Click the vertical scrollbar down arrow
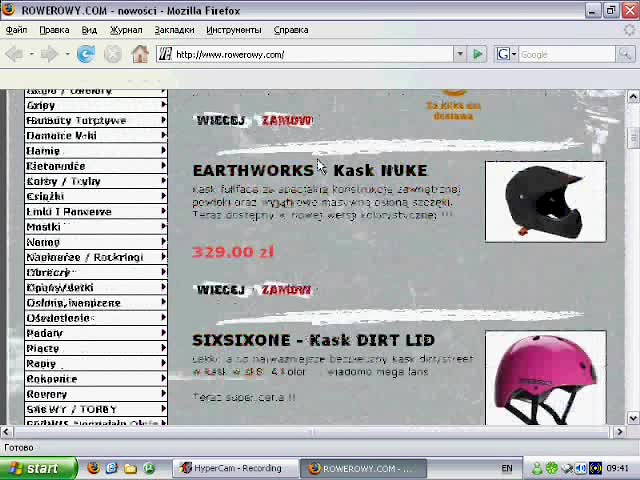640x480 pixels. tap(633, 418)
